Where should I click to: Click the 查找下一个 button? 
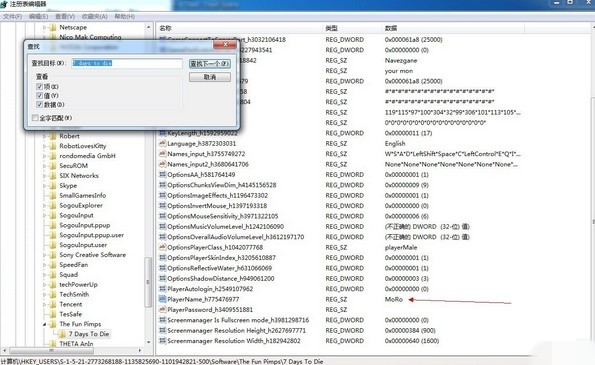tap(209, 64)
